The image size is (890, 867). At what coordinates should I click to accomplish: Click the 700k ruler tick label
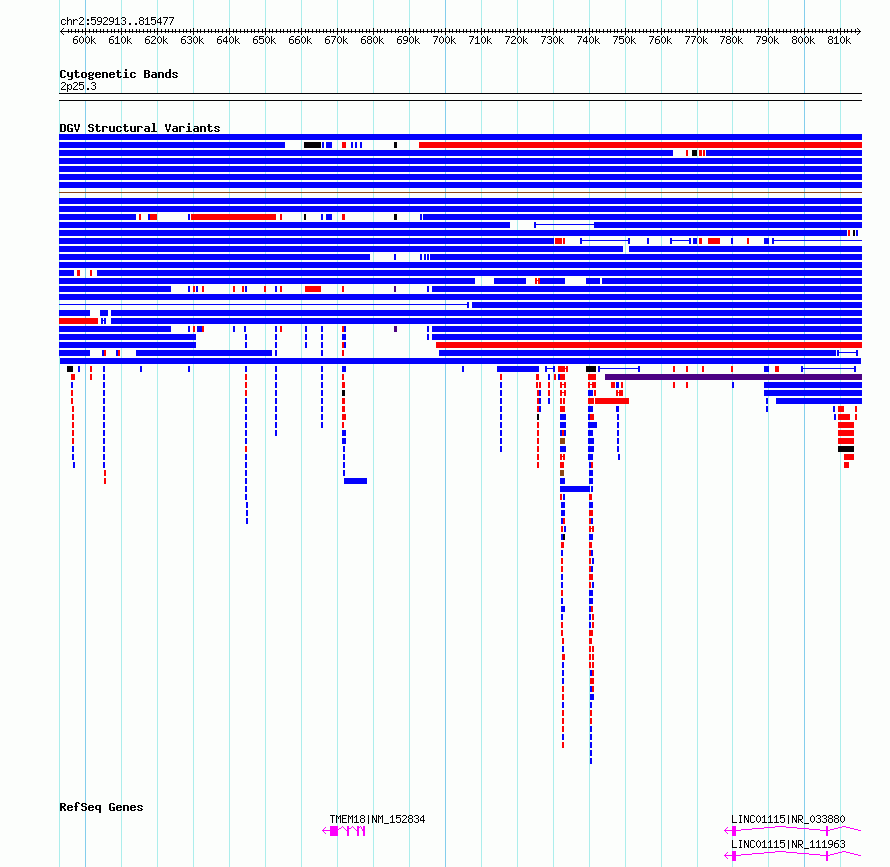click(444, 40)
